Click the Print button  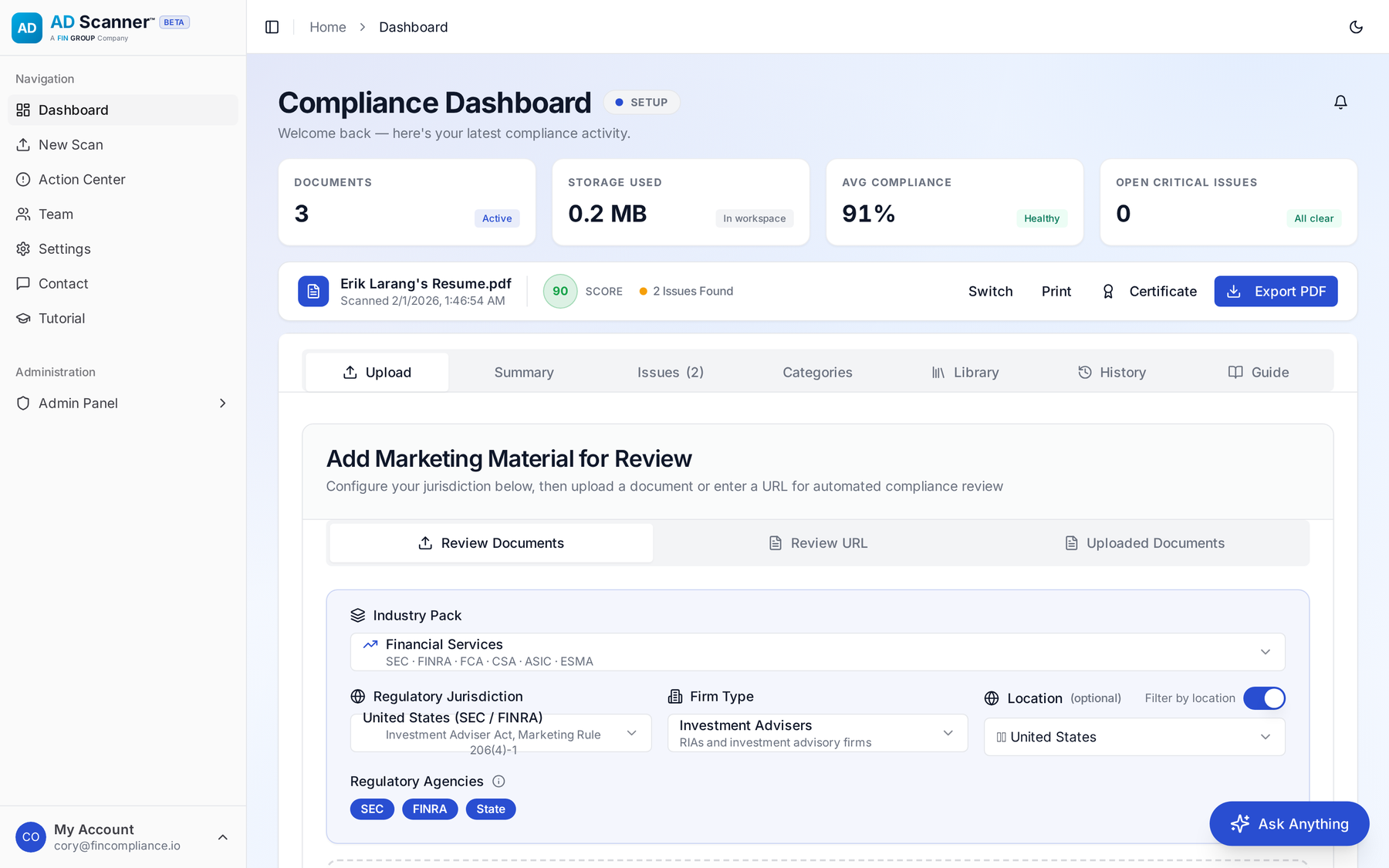coord(1056,291)
